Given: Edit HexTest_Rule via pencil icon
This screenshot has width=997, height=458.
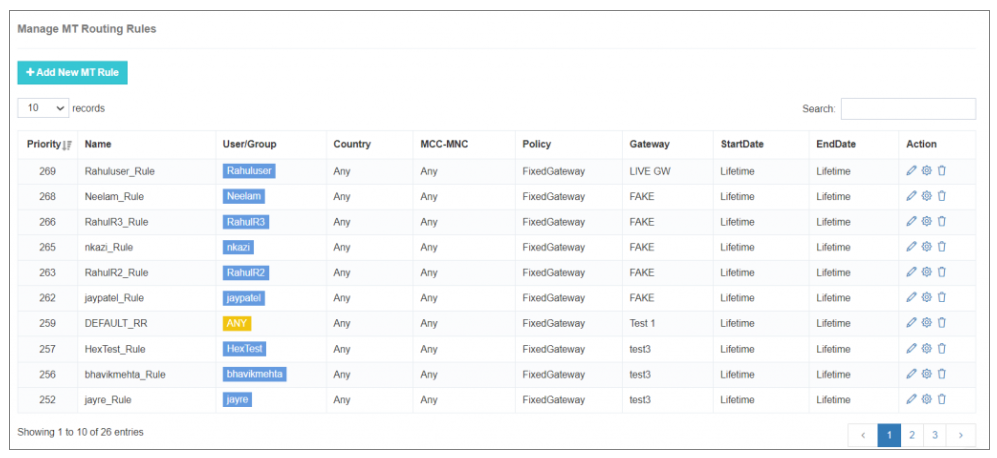Looking at the screenshot, I should pyautogui.click(x=911, y=349).
